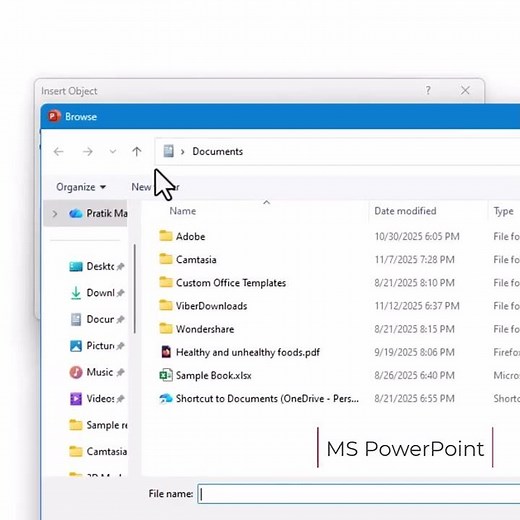
Task: Select the Adobe folder icon
Action: [x=166, y=236]
